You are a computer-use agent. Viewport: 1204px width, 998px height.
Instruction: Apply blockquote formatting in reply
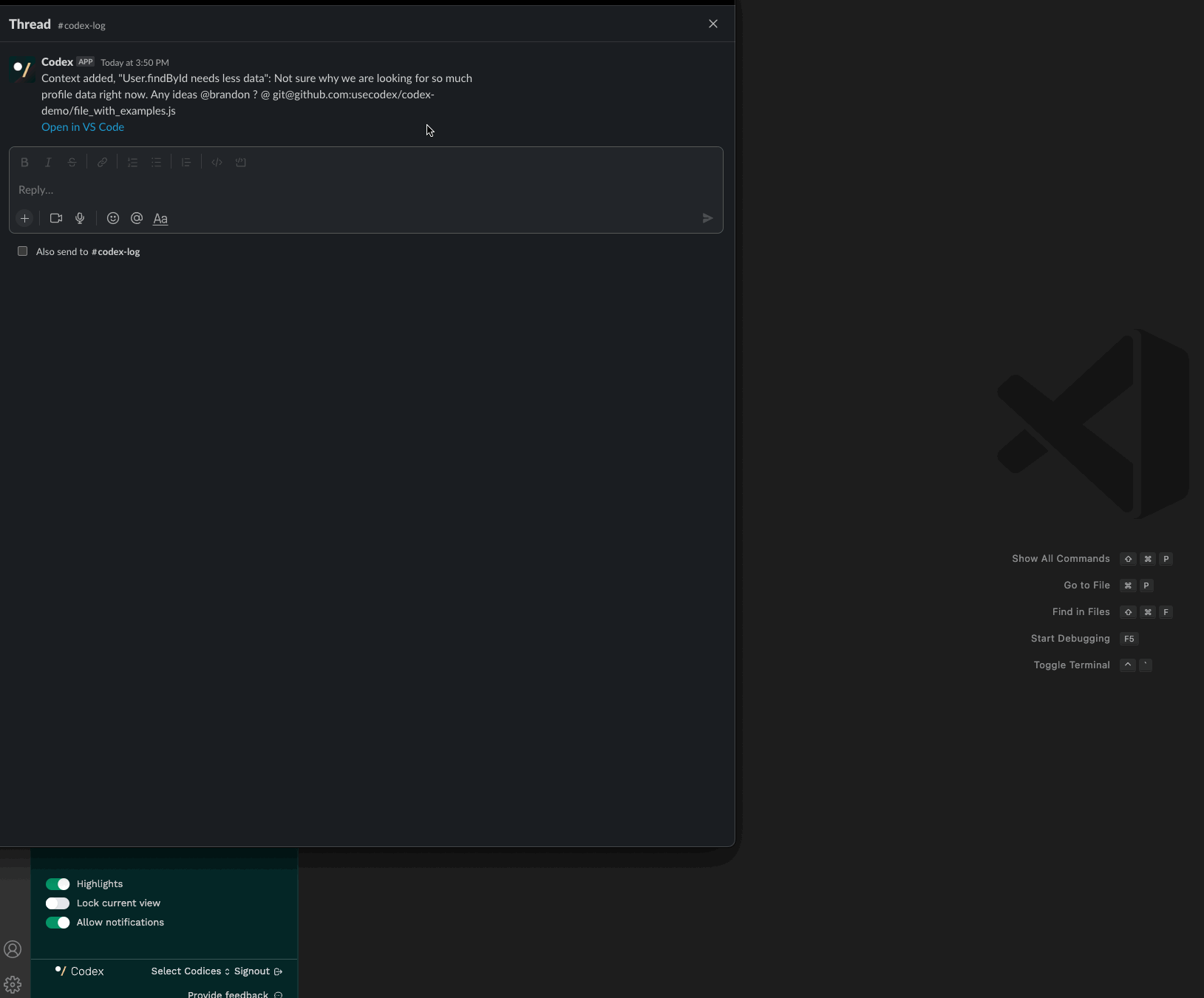[x=186, y=163]
